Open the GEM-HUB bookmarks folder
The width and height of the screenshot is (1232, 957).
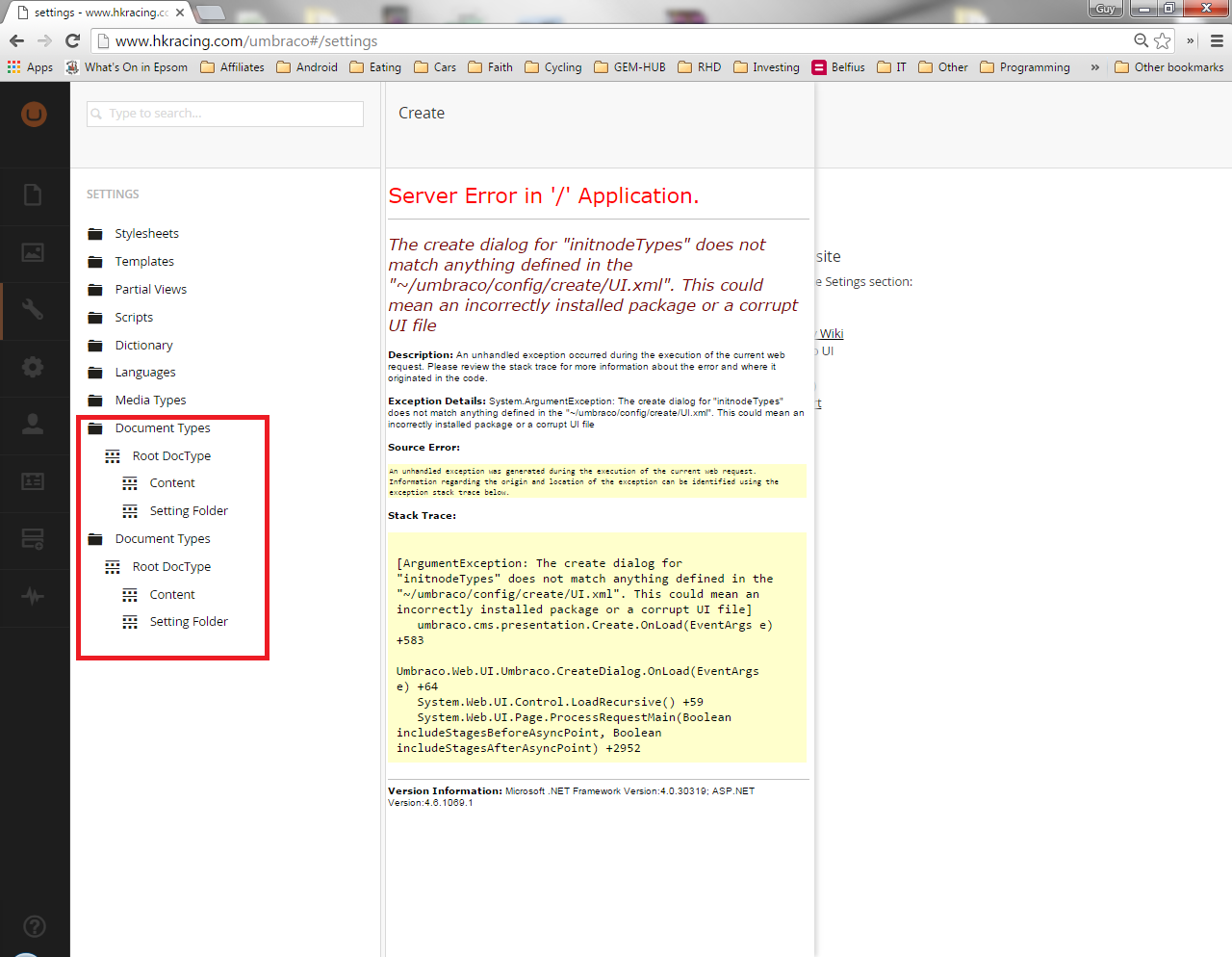(629, 67)
